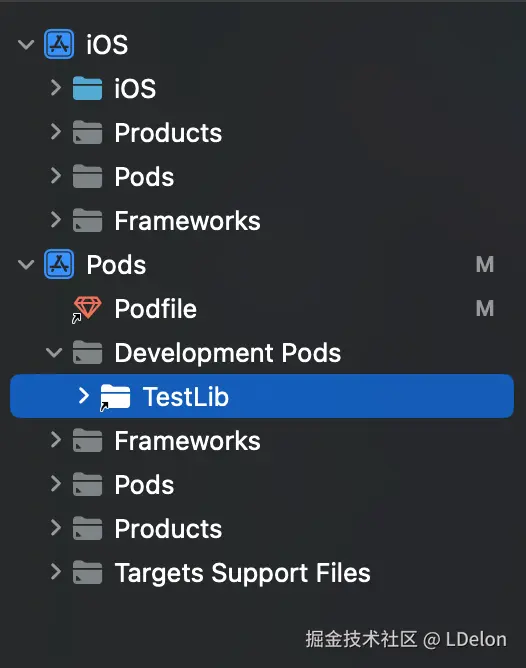
Task: Click the TestLib linked folder icon
Action: (115, 397)
